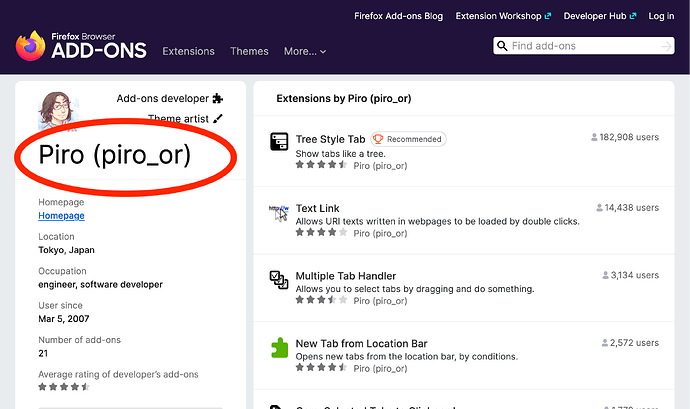Click the user icon beside 14,438 users
Viewport: 690px width, 409px height.
pyautogui.click(x=599, y=208)
